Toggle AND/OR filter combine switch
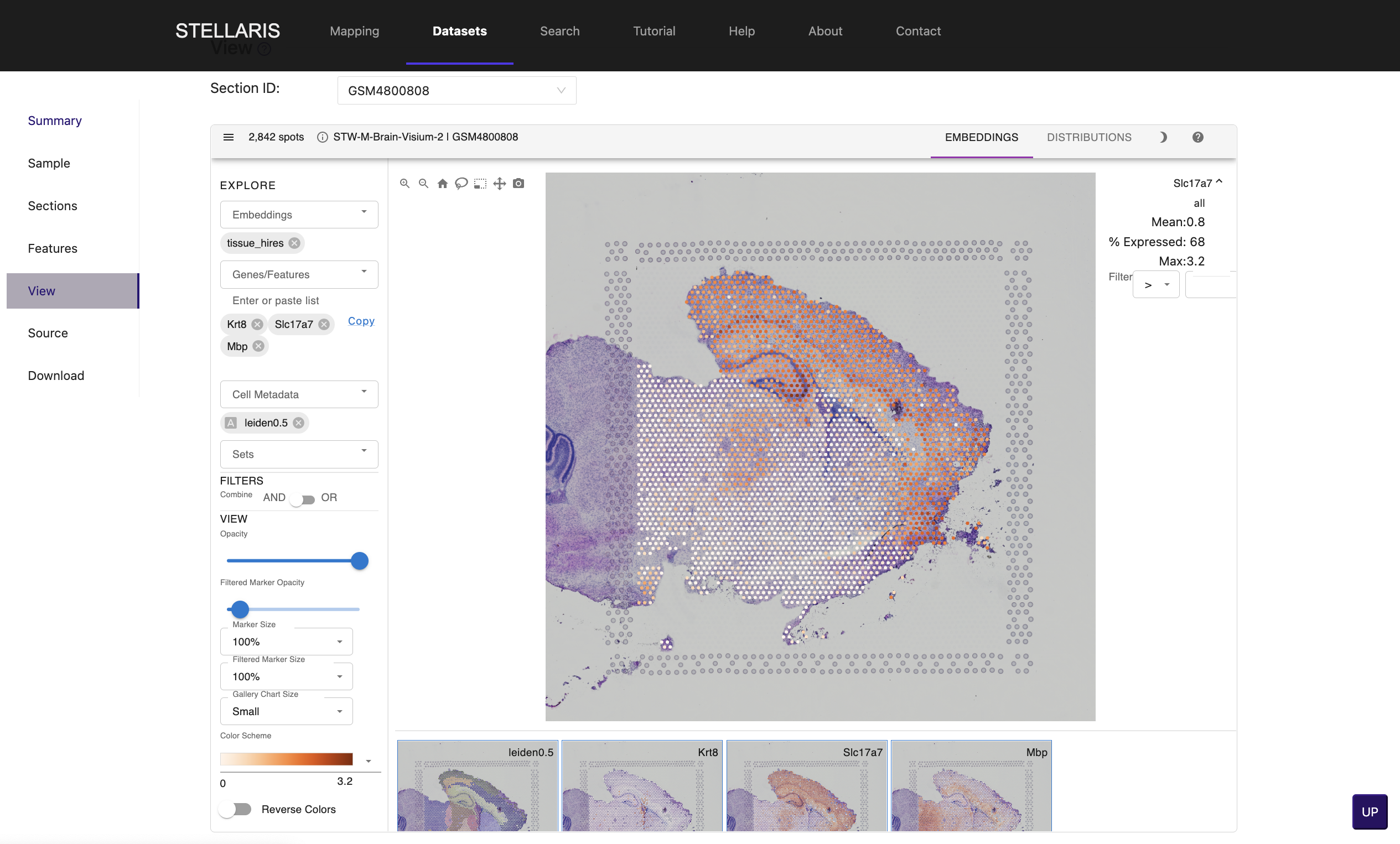1400x844 pixels. click(x=302, y=499)
